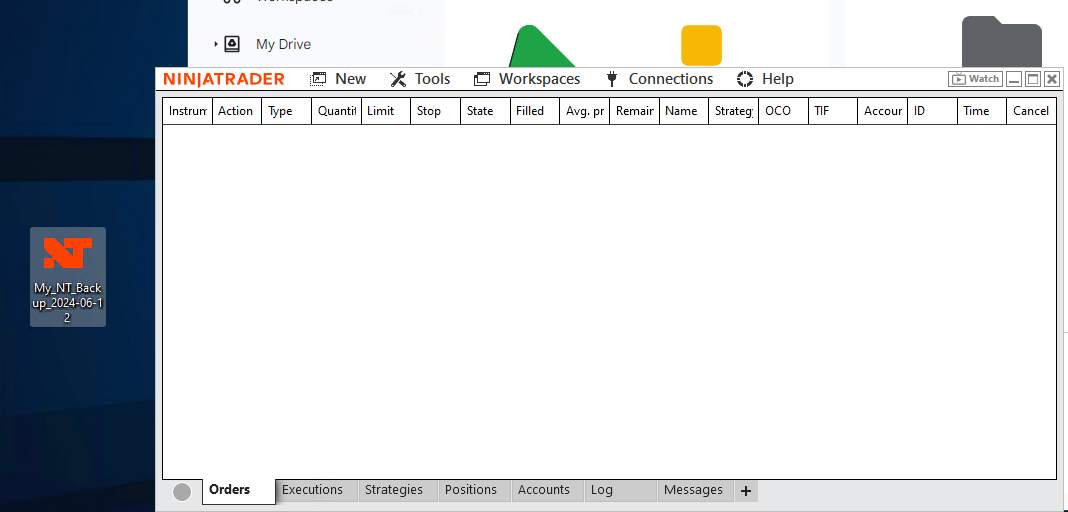Click the Time column header
The height and width of the screenshot is (512, 1068).
(976, 111)
